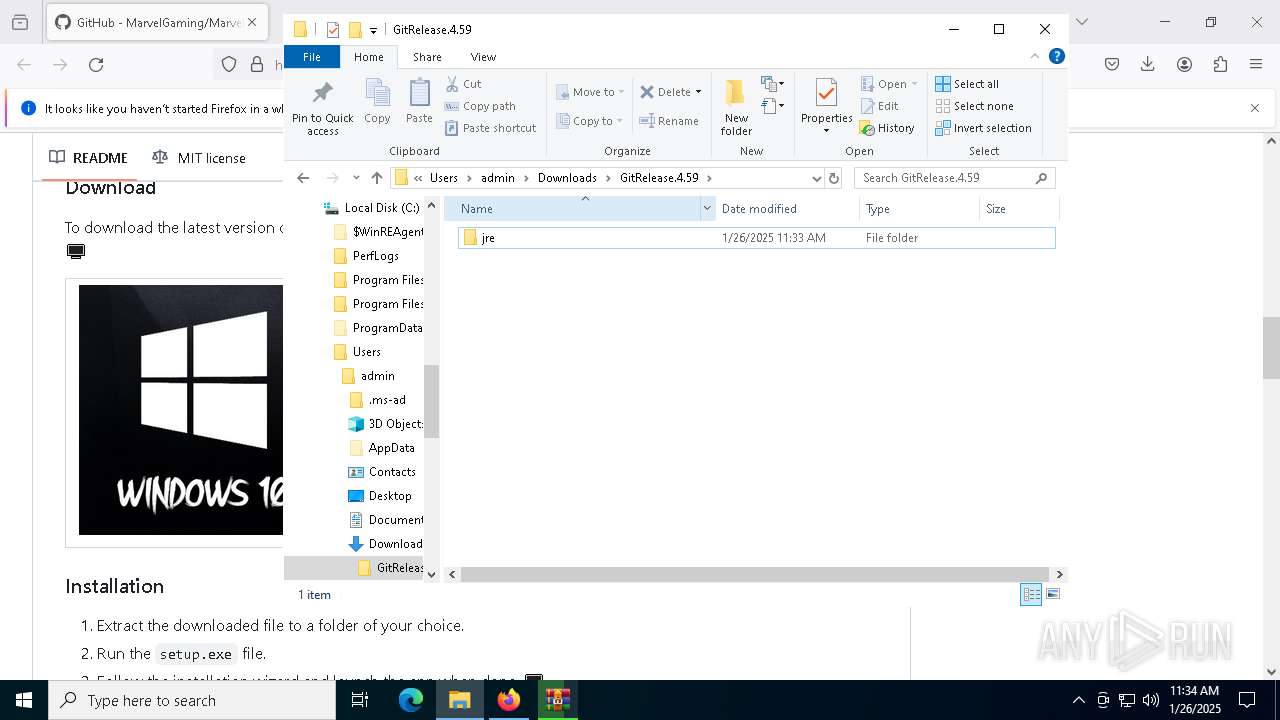This screenshot has width=1280, height=720.
Task: Open Recent locations dropdown arrow
Action: [x=356, y=178]
